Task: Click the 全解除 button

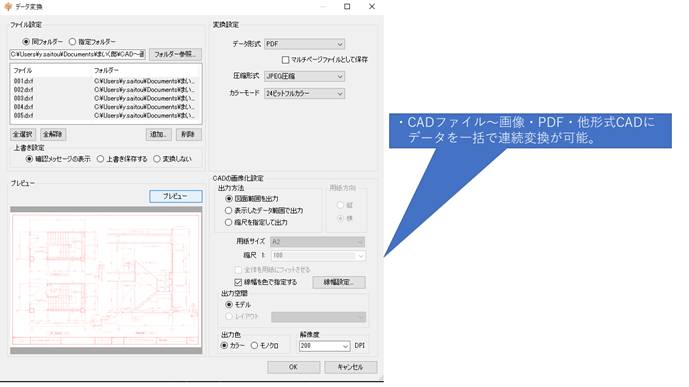Action: point(53,134)
